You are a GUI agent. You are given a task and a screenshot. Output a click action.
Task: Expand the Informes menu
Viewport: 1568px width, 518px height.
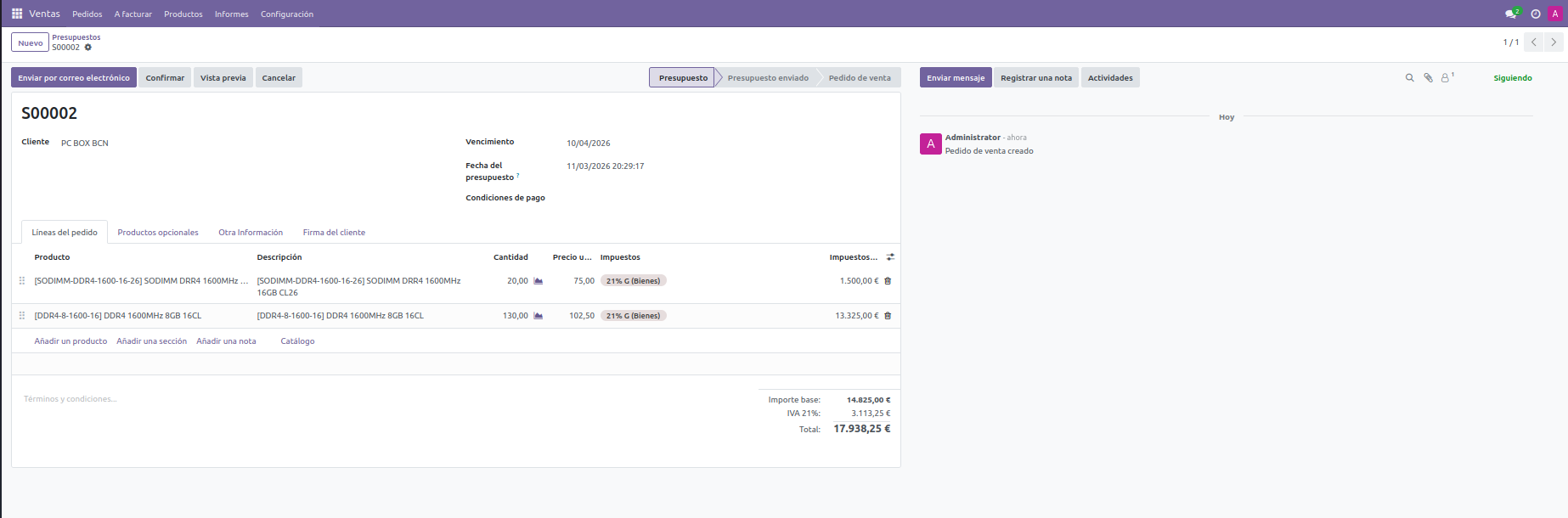coord(231,14)
